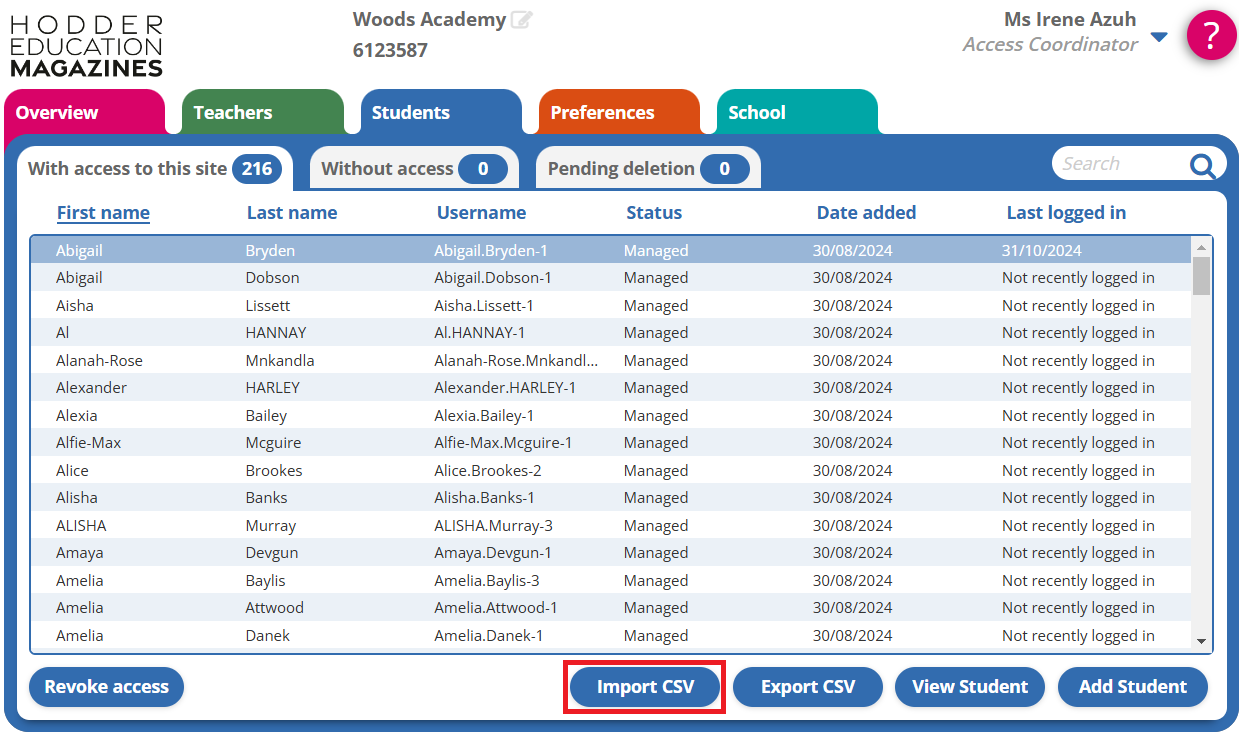
Task: Click Revoke access button
Action: [107, 687]
